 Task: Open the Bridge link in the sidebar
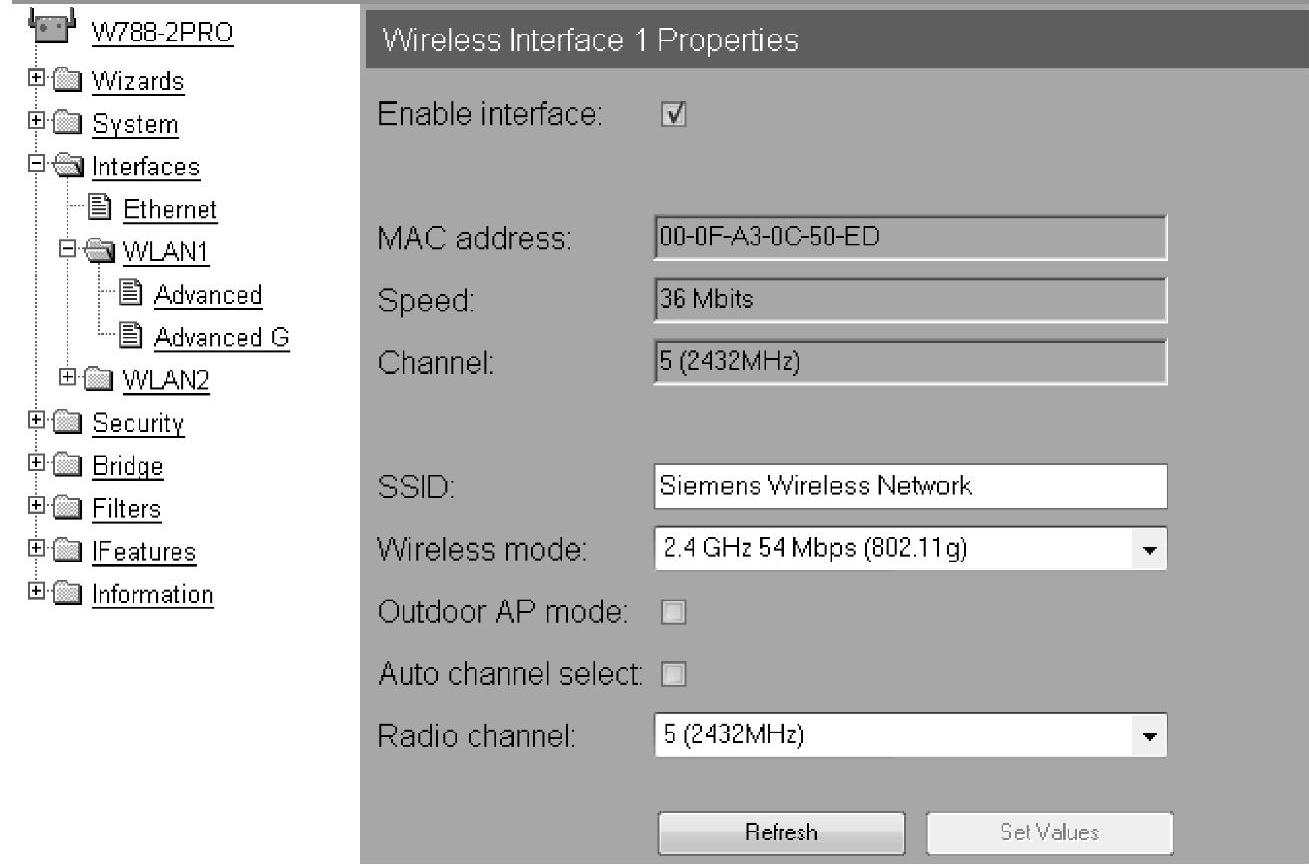pyautogui.click(x=127, y=466)
